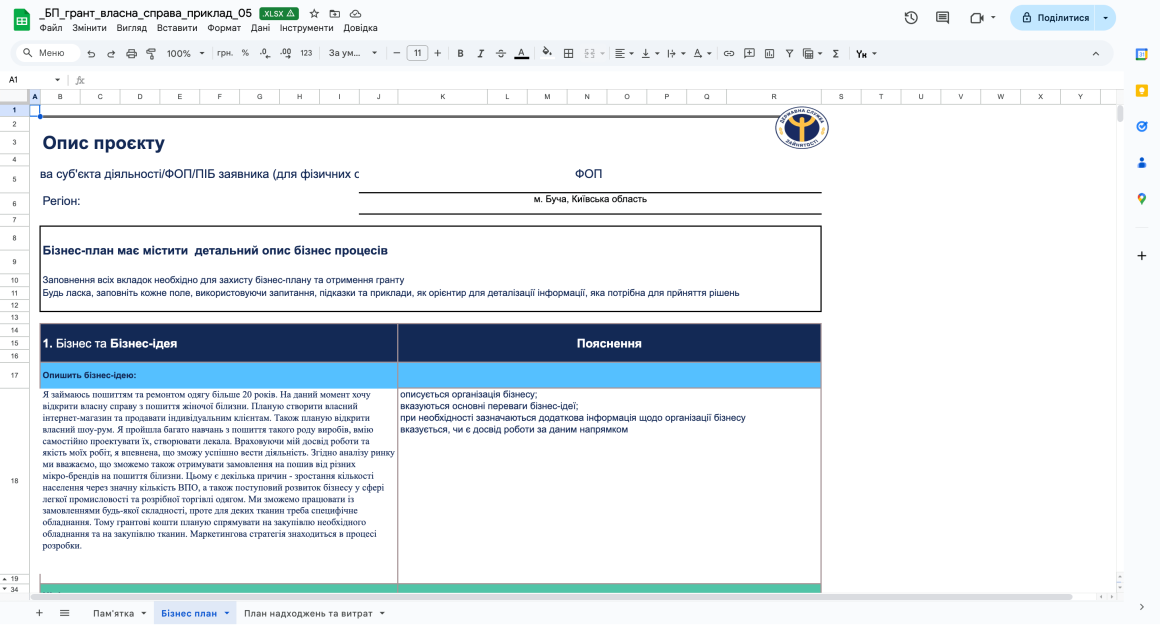
Task: Click the Поділитися button
Action: 1055,18
